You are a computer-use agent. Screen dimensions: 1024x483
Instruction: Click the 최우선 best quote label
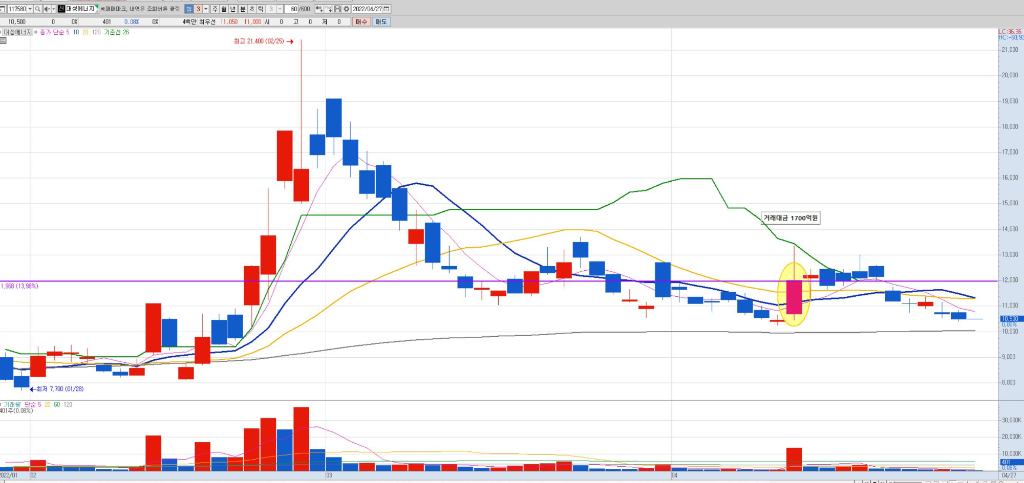206,22
